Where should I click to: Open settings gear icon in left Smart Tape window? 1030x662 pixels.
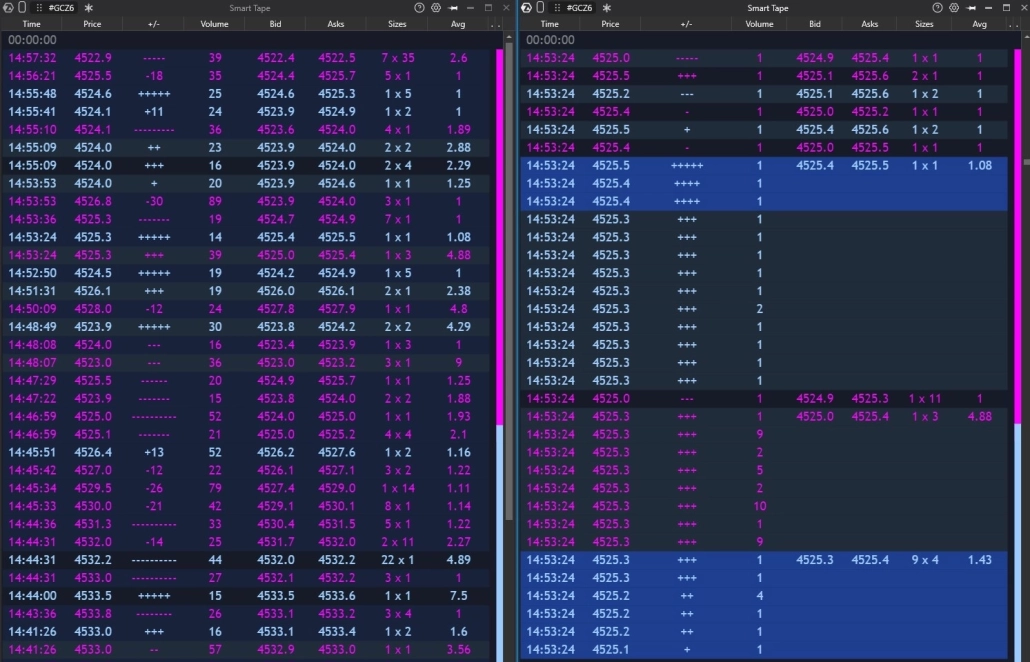pyautogui.click(x=436, y=8)
